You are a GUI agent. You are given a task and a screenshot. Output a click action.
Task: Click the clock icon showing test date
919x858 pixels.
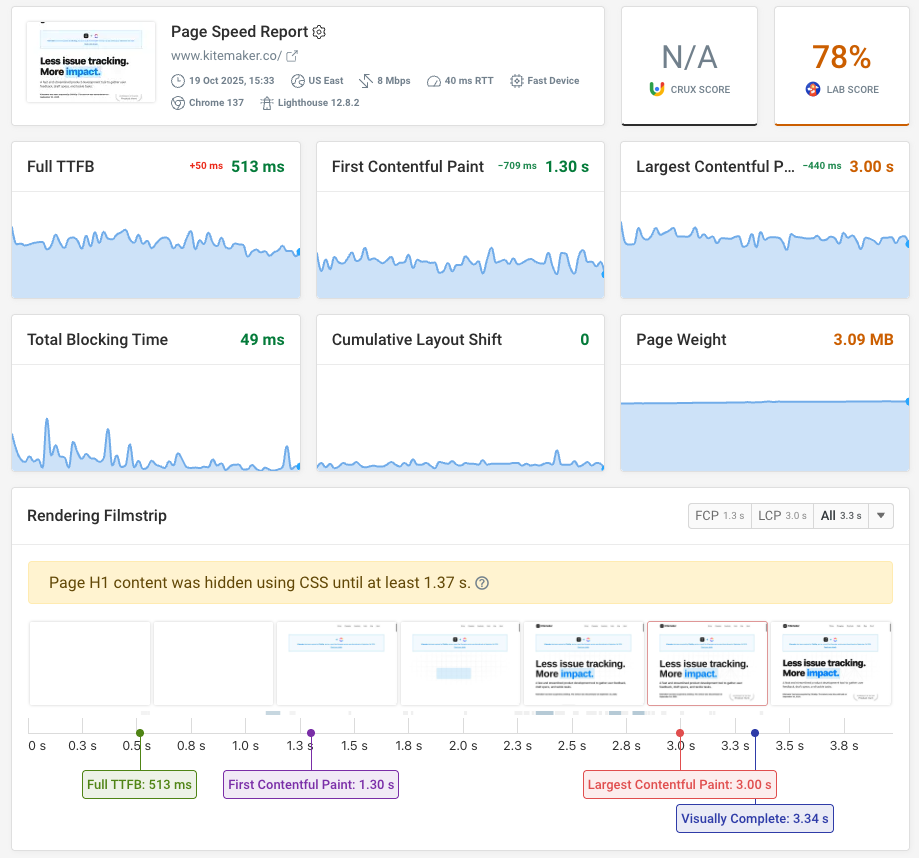point(178,81)
